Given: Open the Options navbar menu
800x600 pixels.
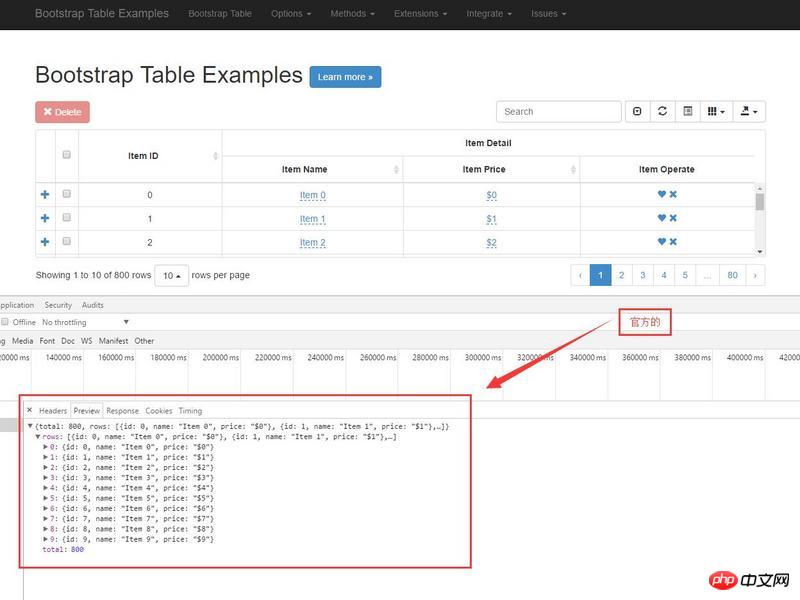Looking at the screenshot, I should (291, 14).
